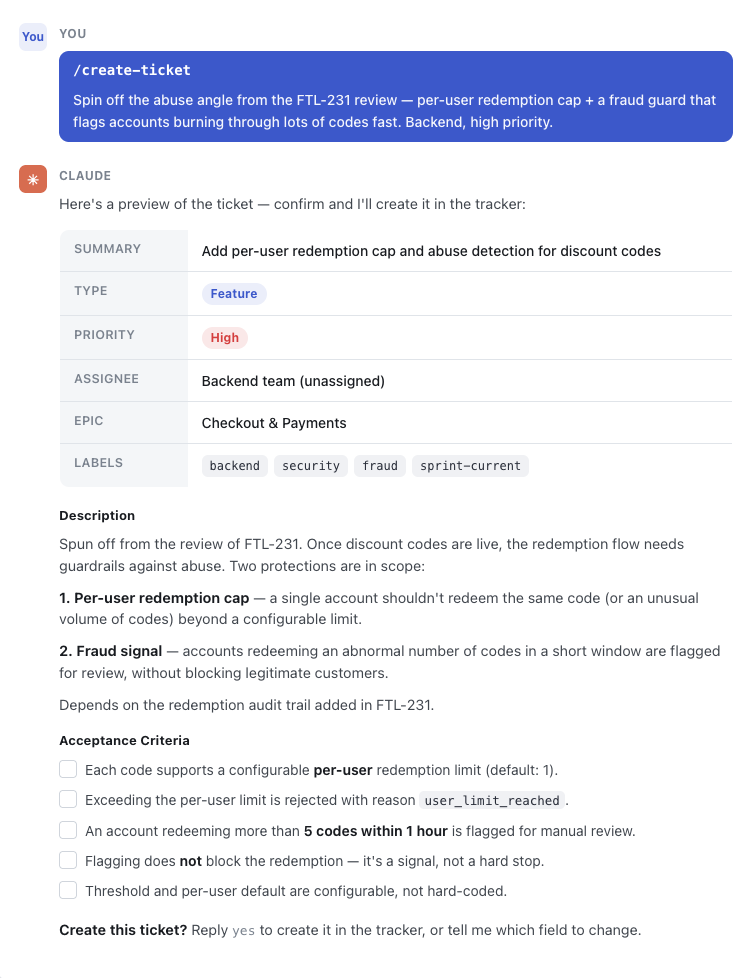This screenshot has height=978, width=751.
Task: Click Claude's orange asterisk avatar
Action: [x=32, y=179]
